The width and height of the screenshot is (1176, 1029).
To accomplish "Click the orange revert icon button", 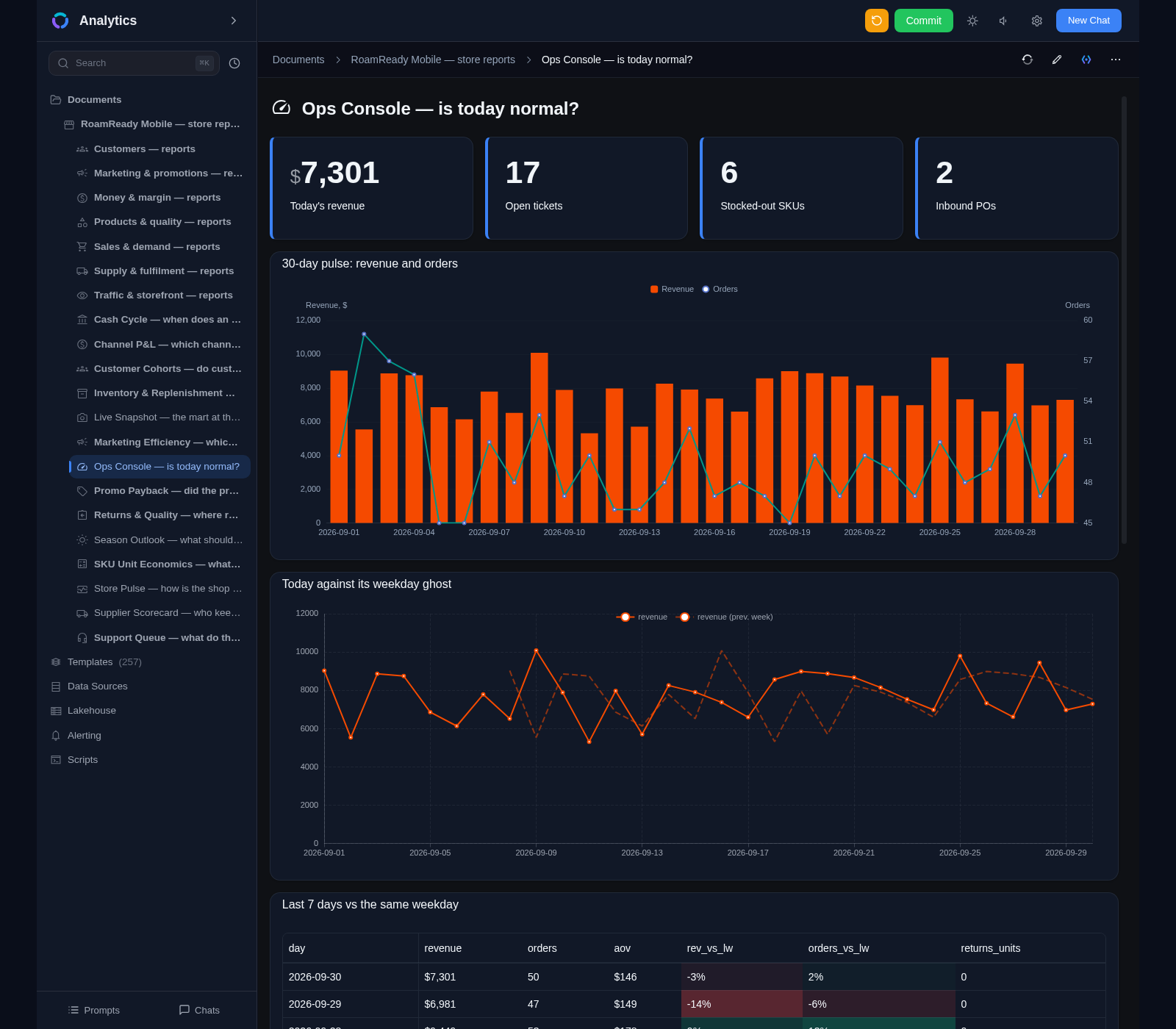I will [876, 21].
